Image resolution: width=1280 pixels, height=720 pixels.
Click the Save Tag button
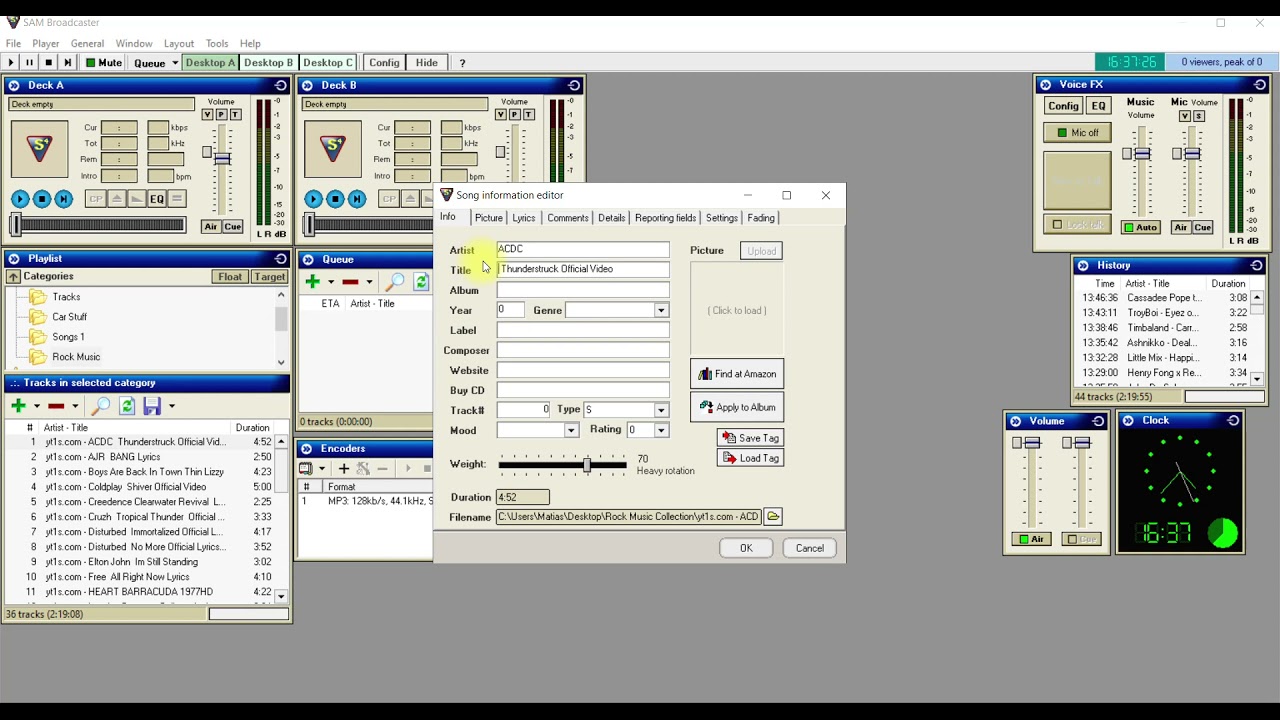point(750,438)
